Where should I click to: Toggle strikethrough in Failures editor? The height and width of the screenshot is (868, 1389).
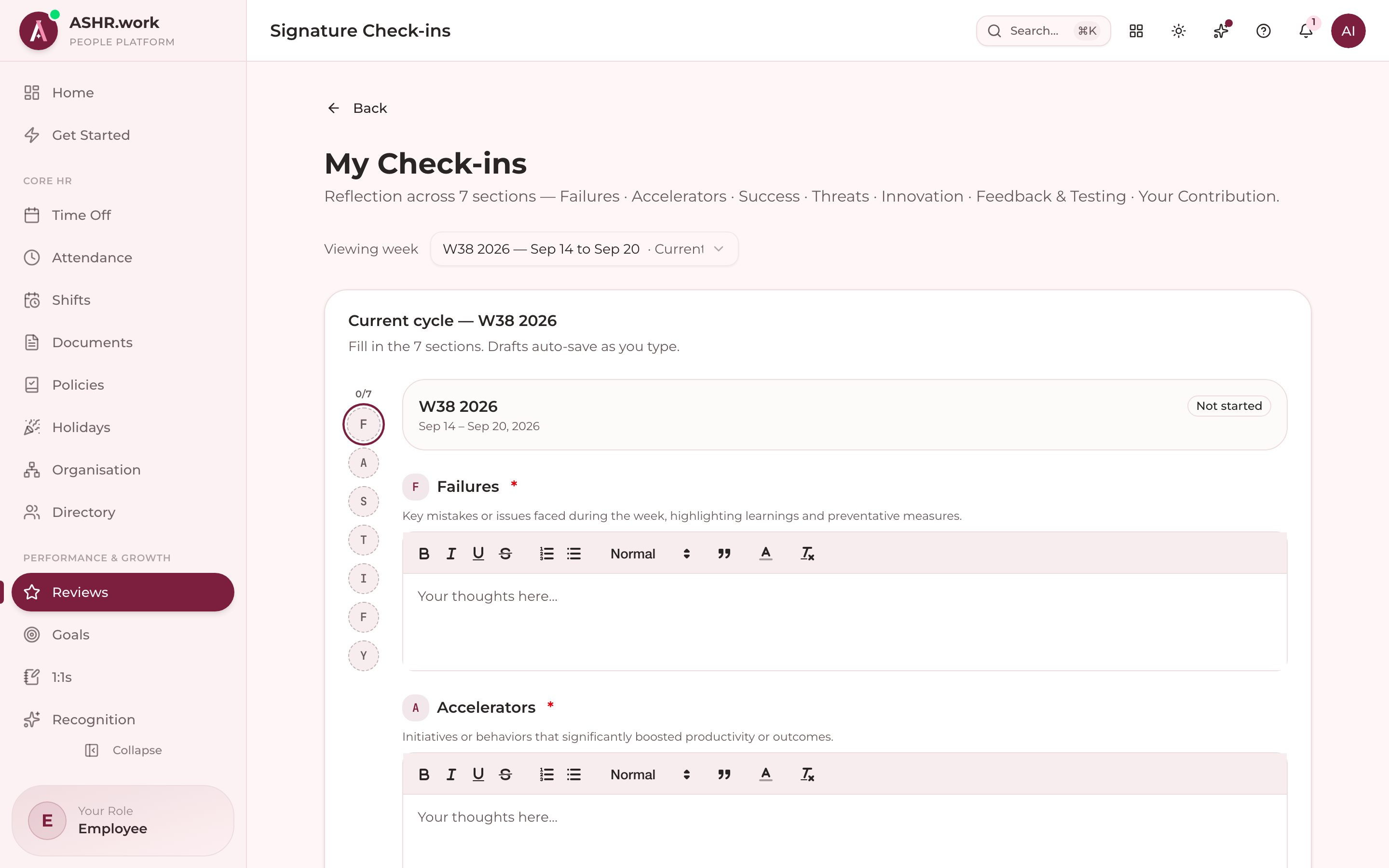[x=505, y=554]
